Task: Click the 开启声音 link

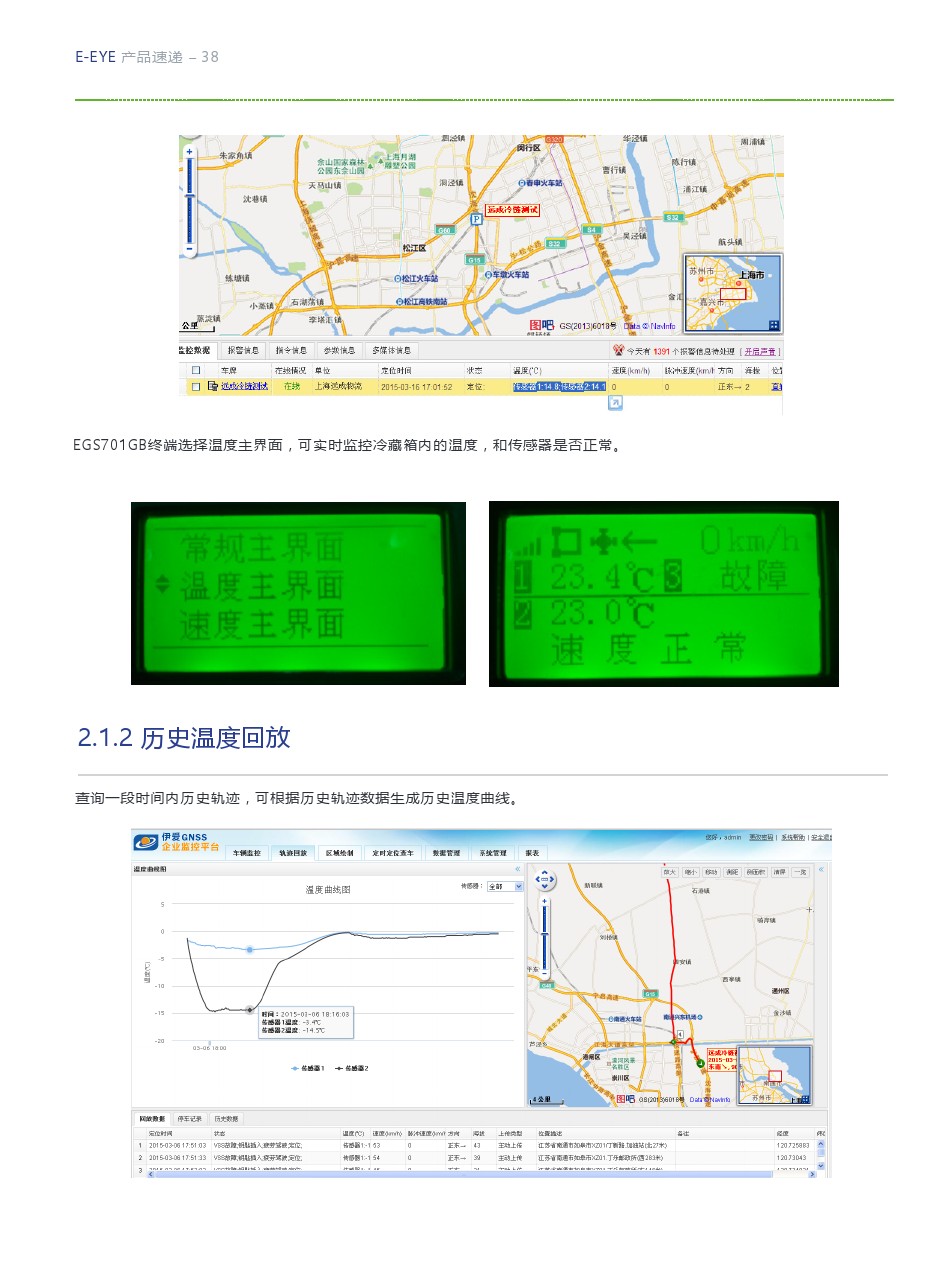Action: click(x=759, y=352)
